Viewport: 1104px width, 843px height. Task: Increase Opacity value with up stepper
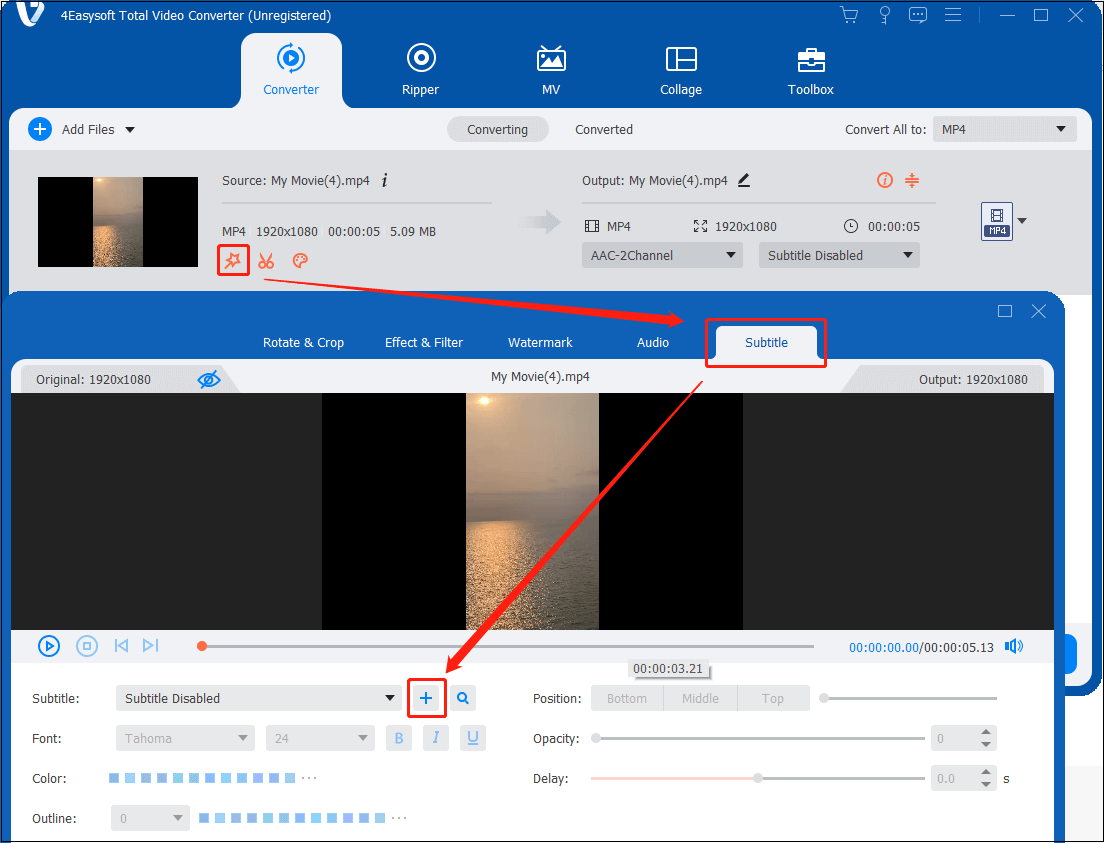986,732
